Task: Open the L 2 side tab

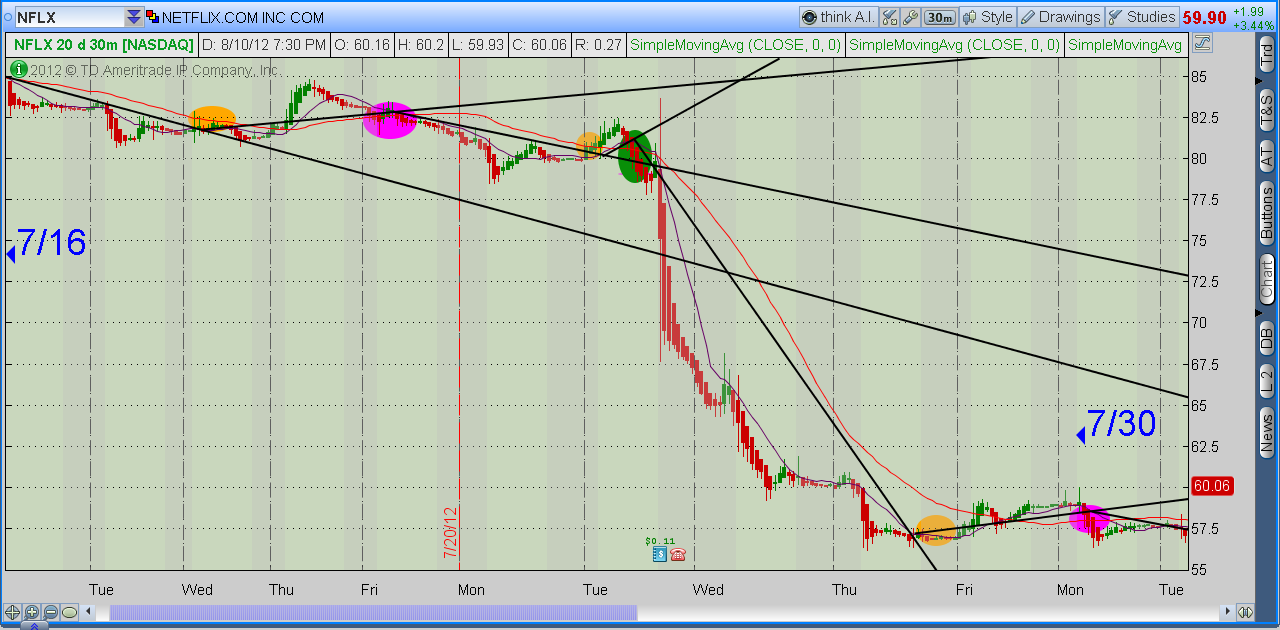Action: [1267, 380]
